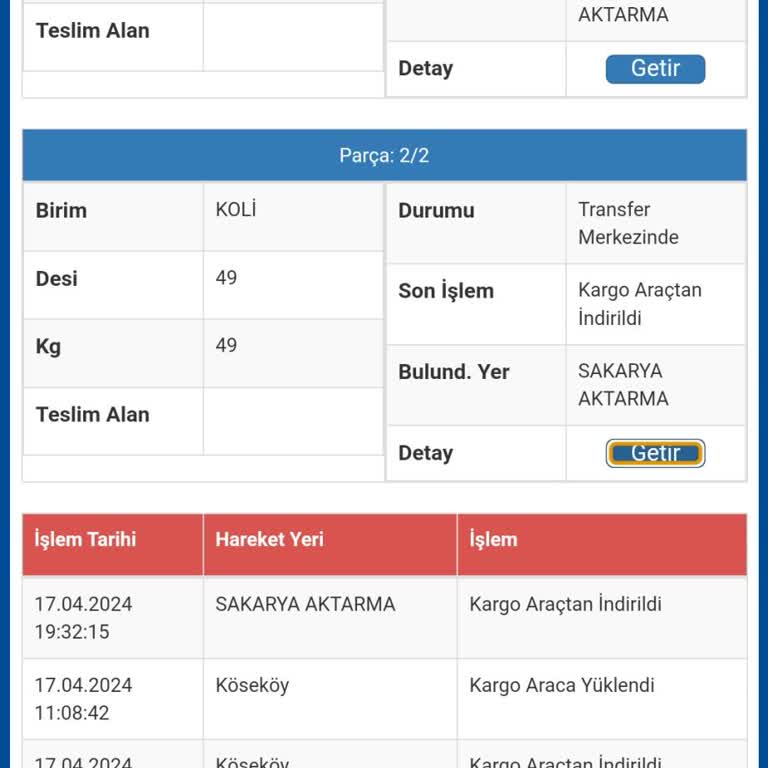This screenshot has width=768, height=768.
Task: Click the Köseköy cell at 11:08:42
Action: click(330, 699)
